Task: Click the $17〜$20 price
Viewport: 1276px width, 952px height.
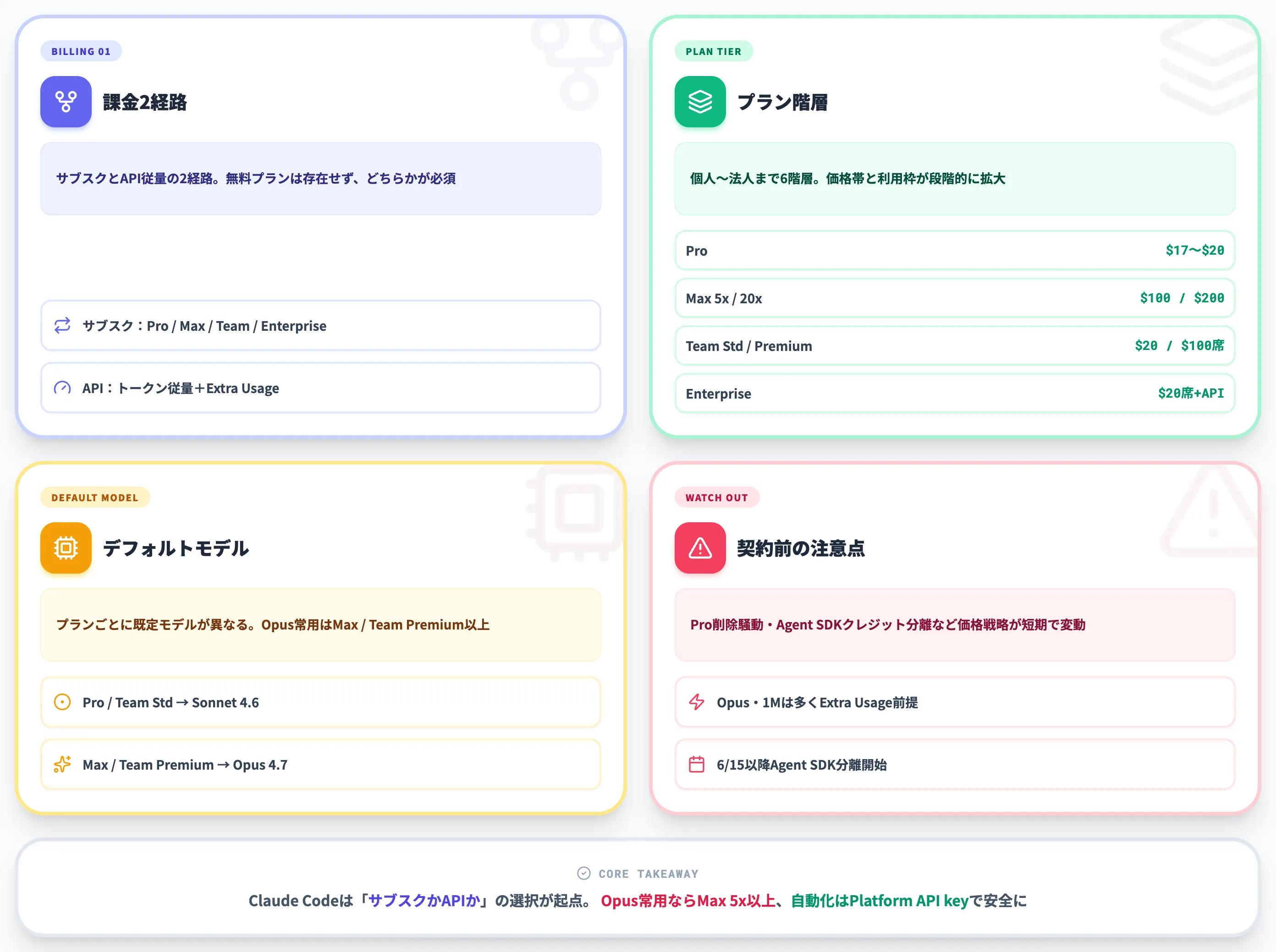Action: 1195,250
